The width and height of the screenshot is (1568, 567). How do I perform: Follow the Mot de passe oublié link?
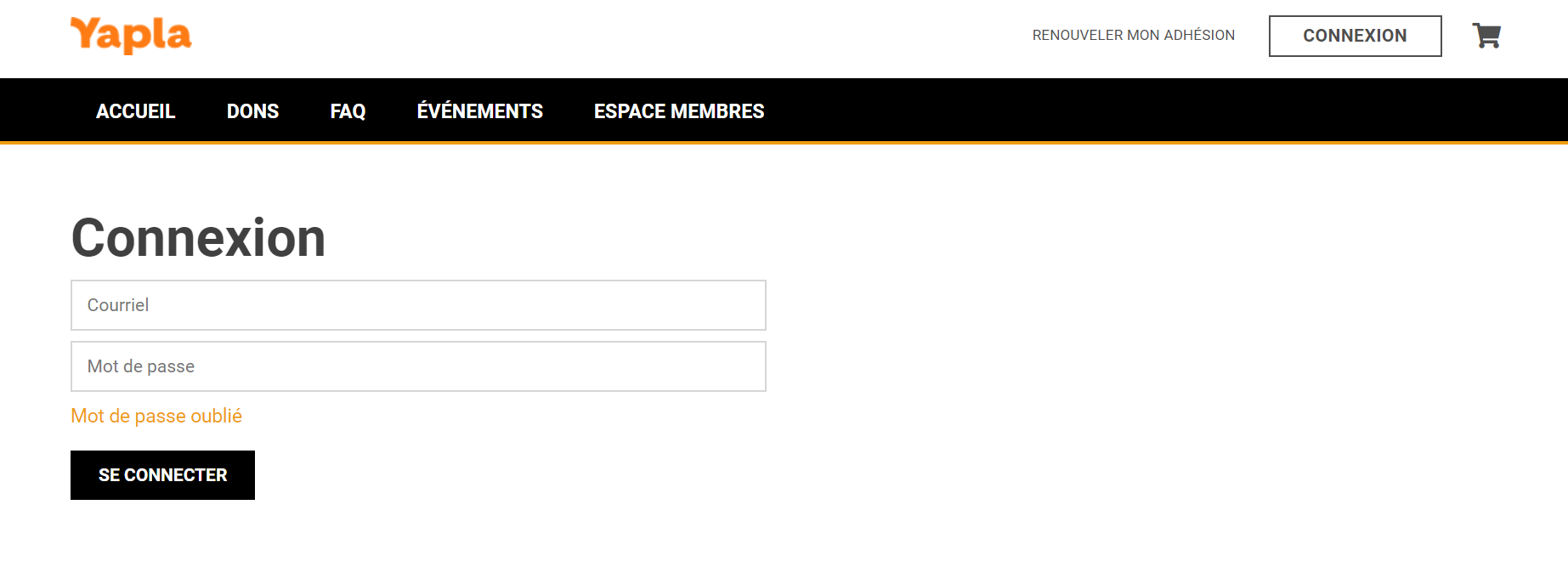click(156, 416)
